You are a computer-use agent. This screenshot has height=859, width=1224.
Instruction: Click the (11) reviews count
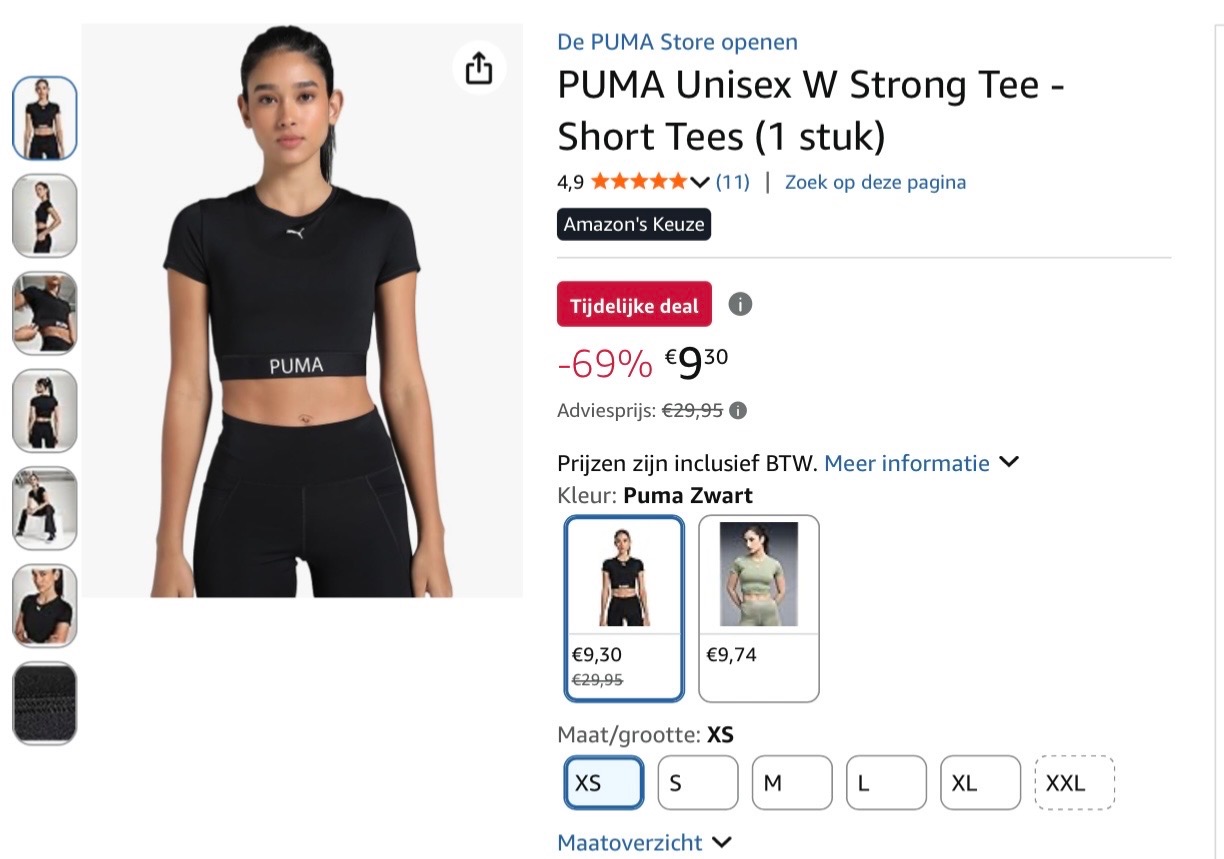click(731, 181)
